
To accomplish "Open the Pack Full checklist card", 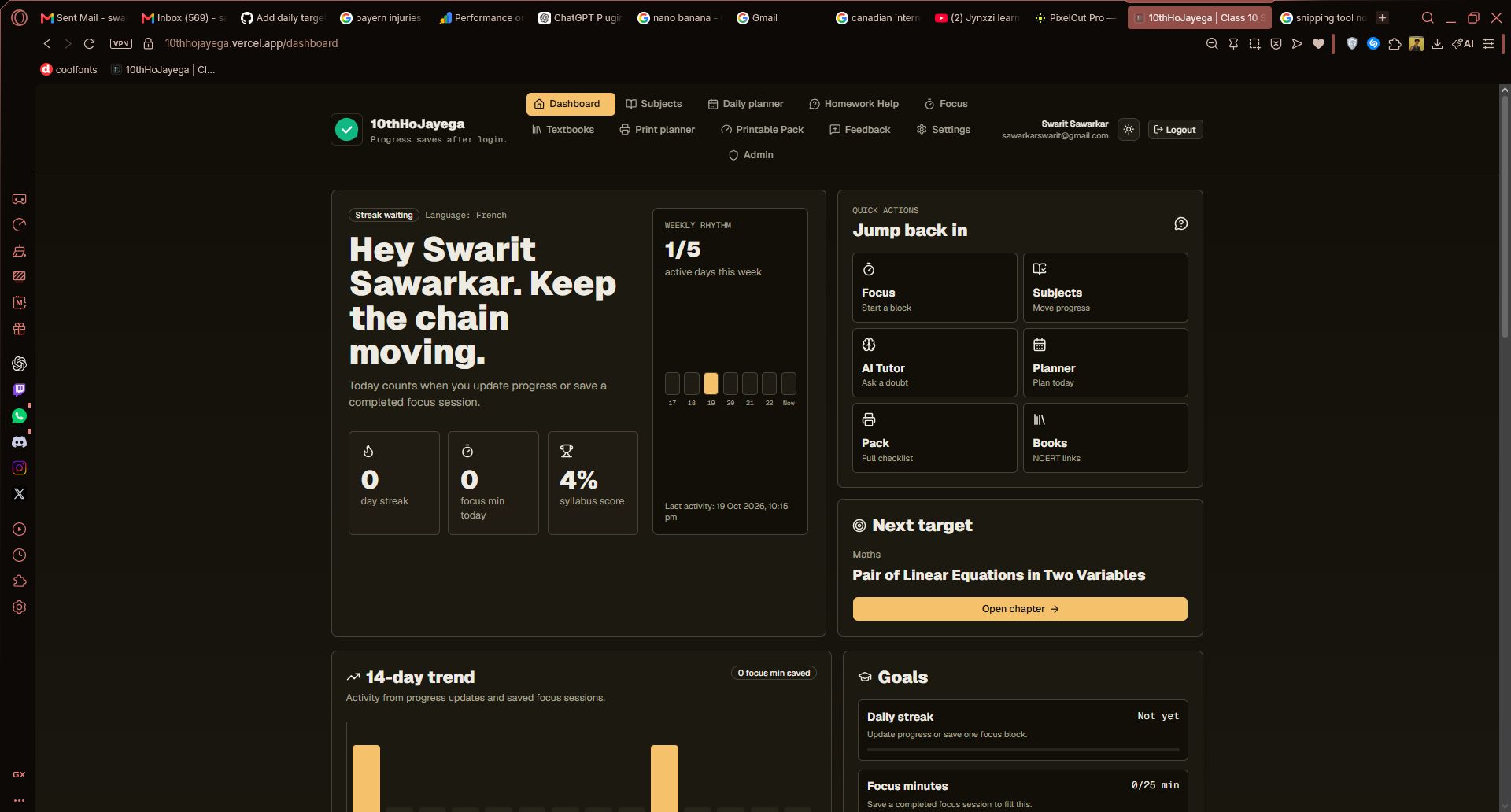I will pyautogui.click(x=934, y=438).
